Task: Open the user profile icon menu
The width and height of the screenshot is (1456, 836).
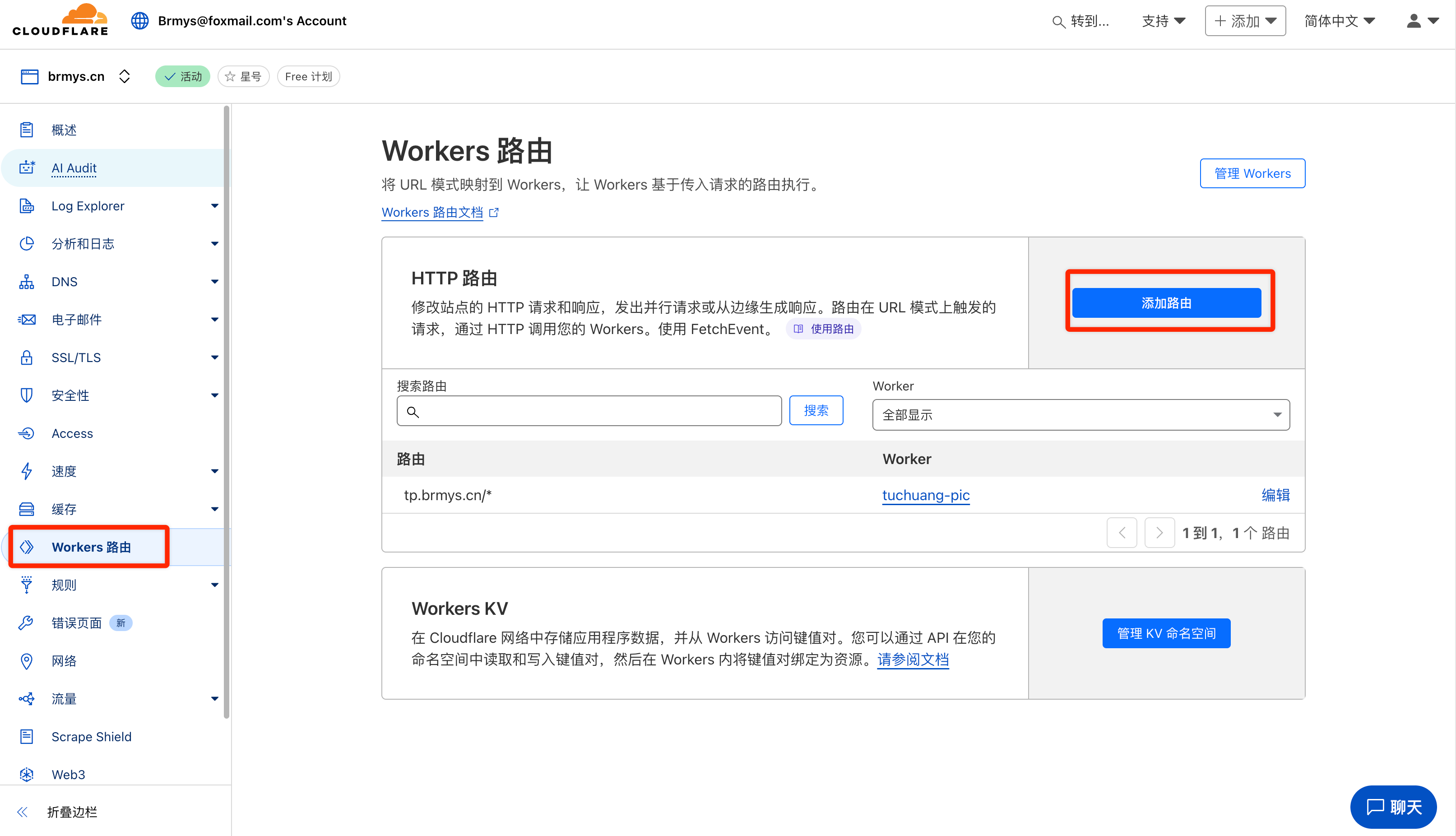Action: [1422, 21]
